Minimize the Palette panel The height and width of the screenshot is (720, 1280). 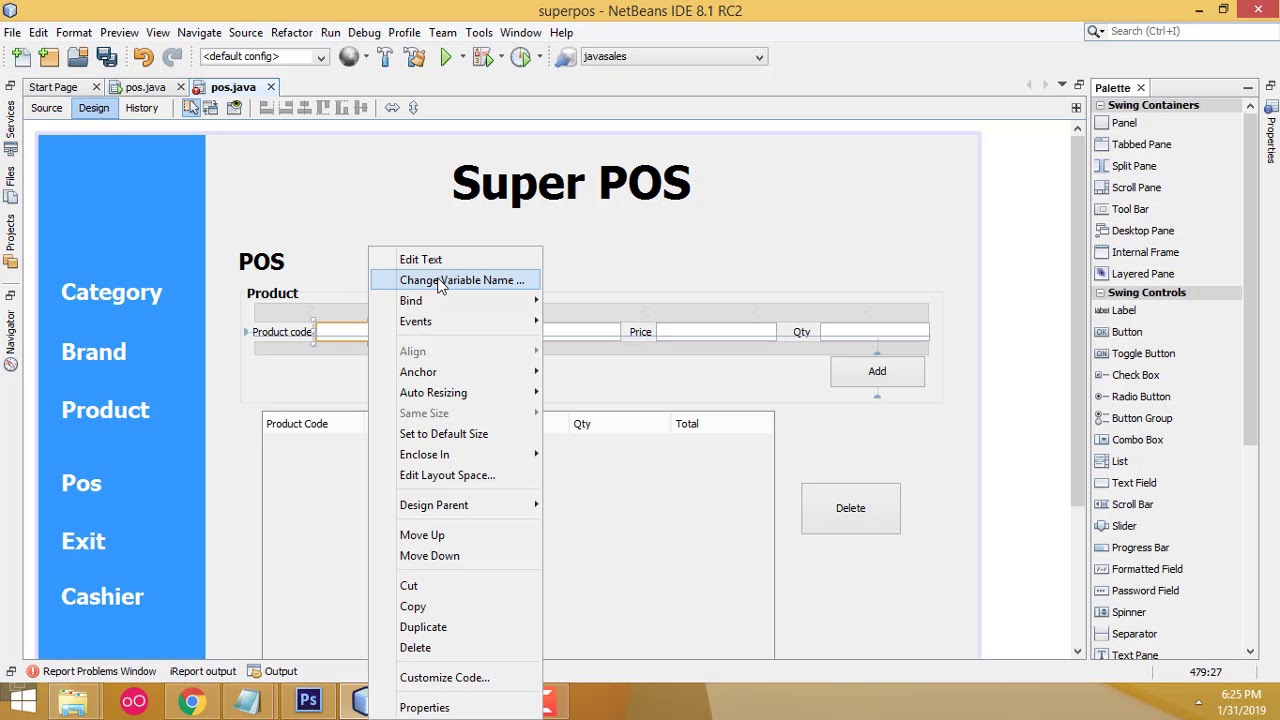point(1248,88)
